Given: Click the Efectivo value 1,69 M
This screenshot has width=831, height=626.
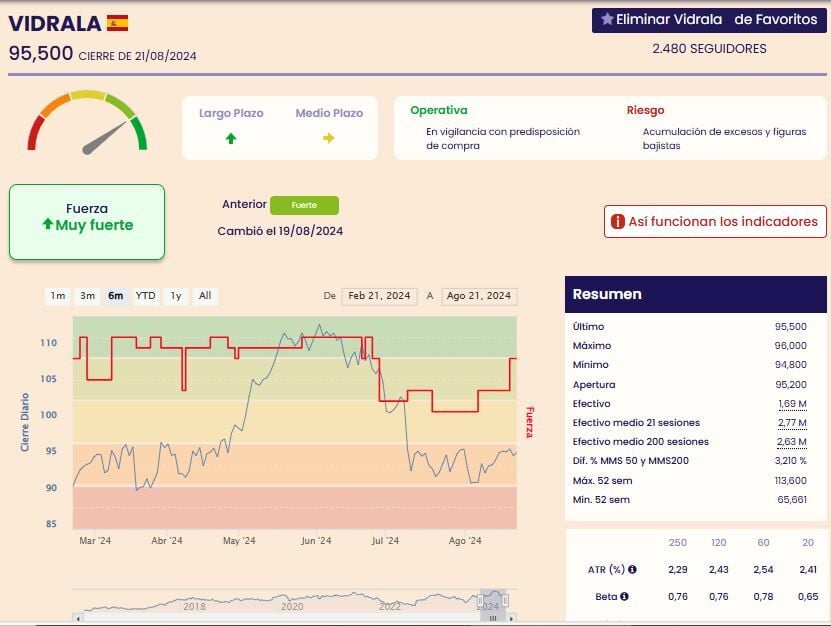Looking at the screenshot, I should point(792,404).
